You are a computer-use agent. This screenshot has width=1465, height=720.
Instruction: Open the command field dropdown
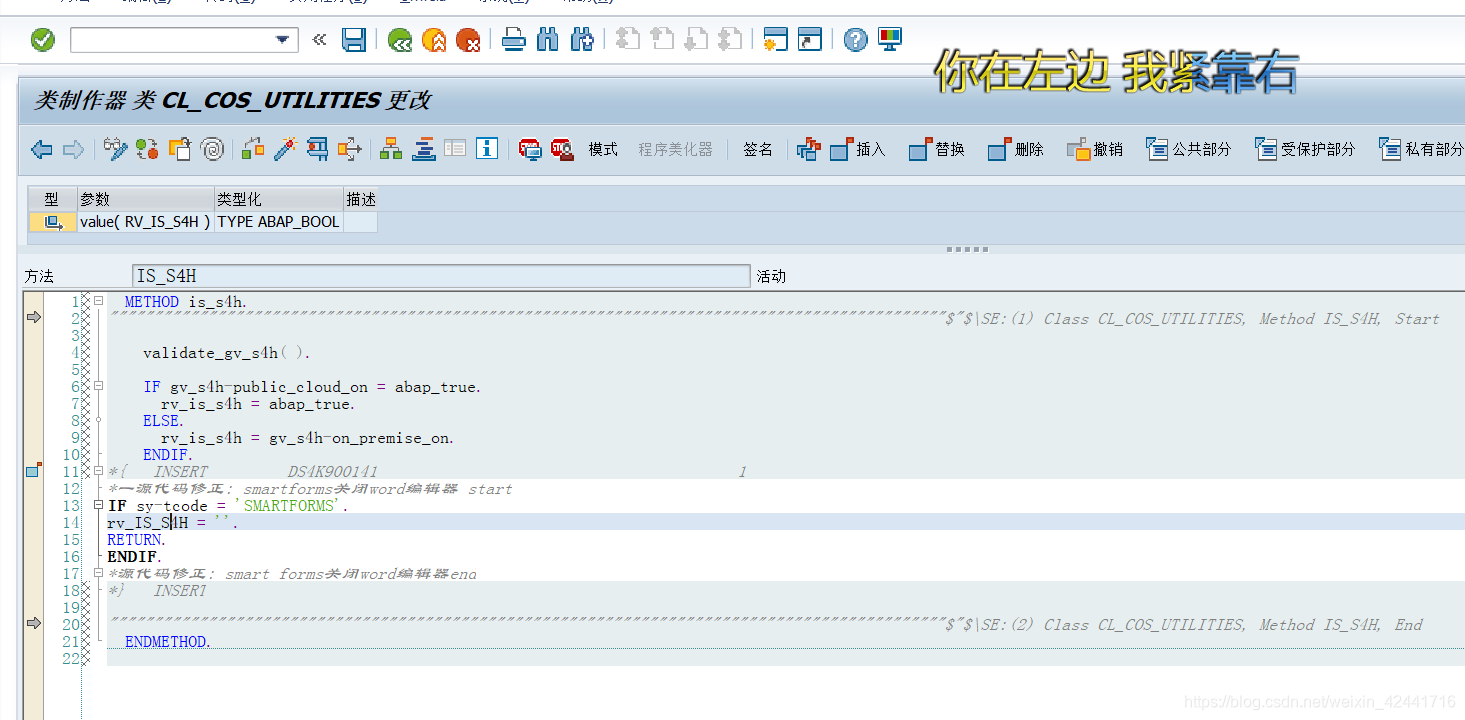[x=281, y=40]
